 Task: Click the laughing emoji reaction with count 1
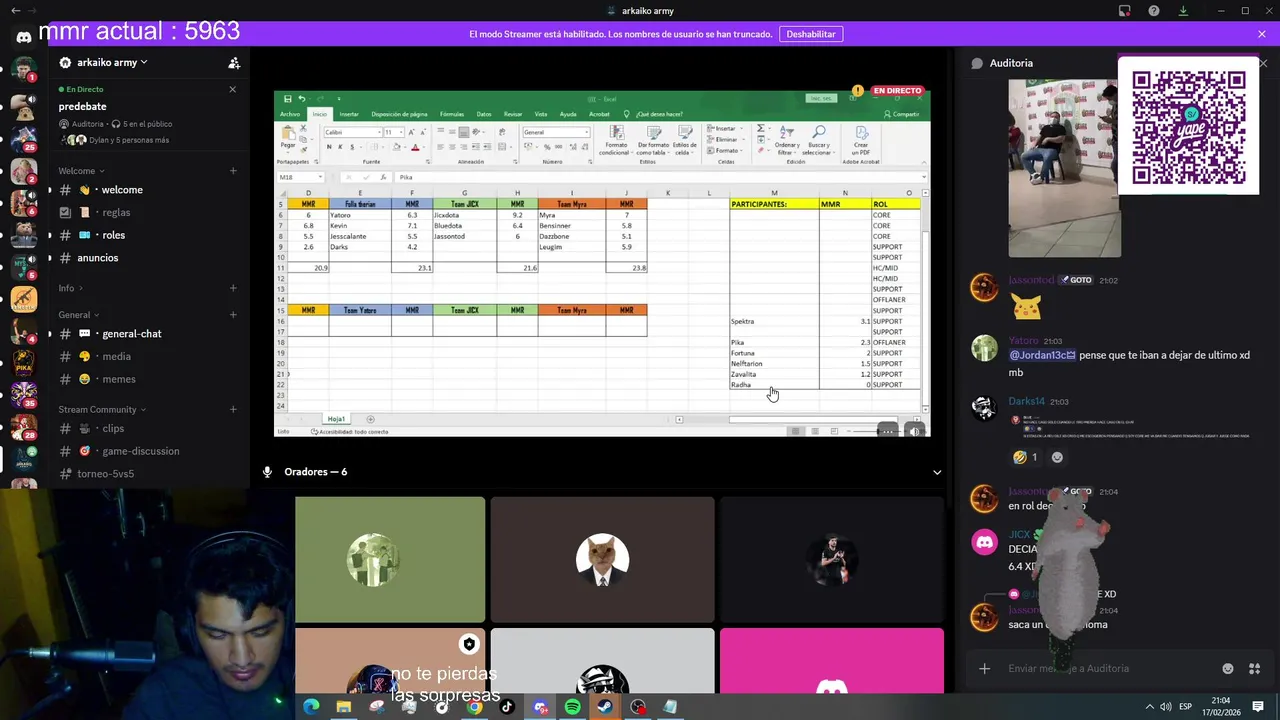(1025, 457)
